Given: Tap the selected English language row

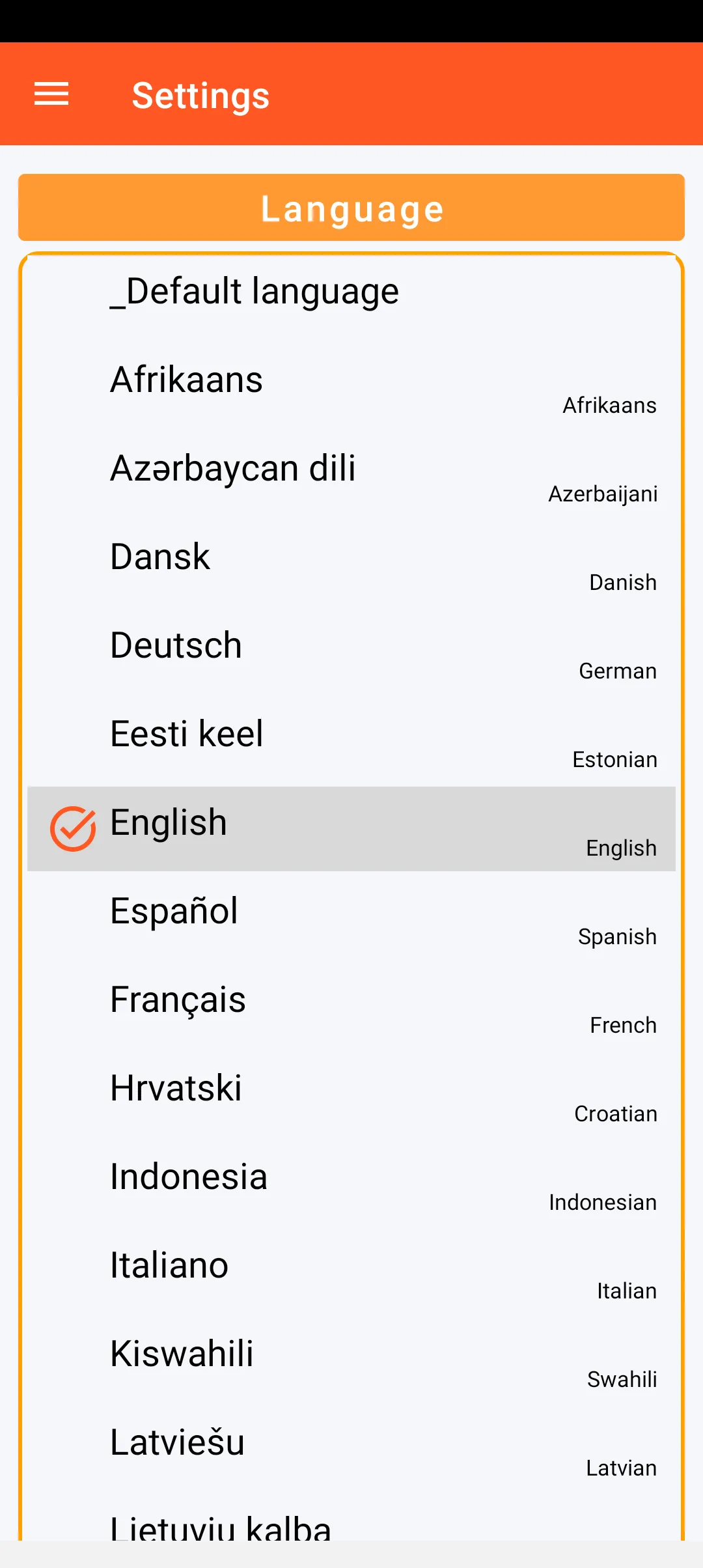Looking at the screenshot, I should pos(351,828).
